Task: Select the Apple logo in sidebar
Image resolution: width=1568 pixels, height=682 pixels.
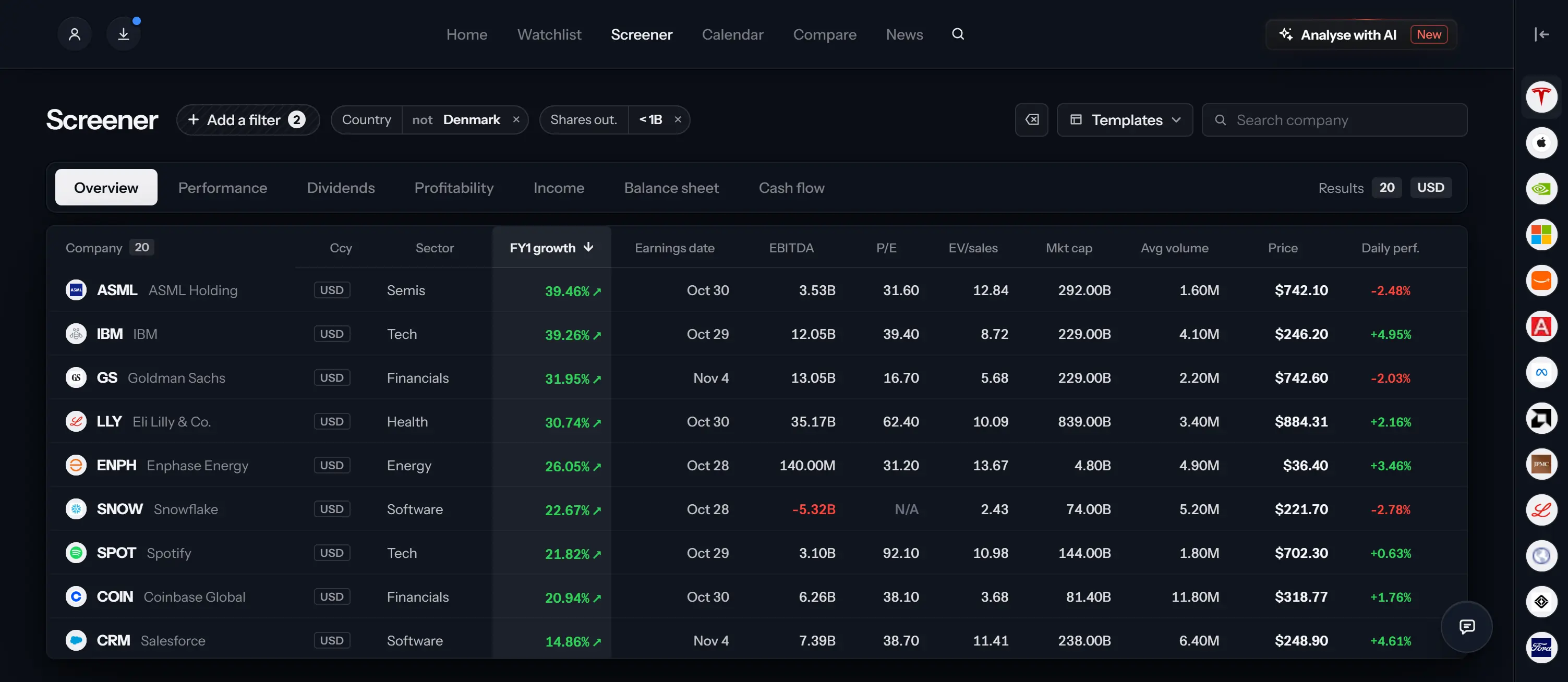Action: pos(1541,142)
